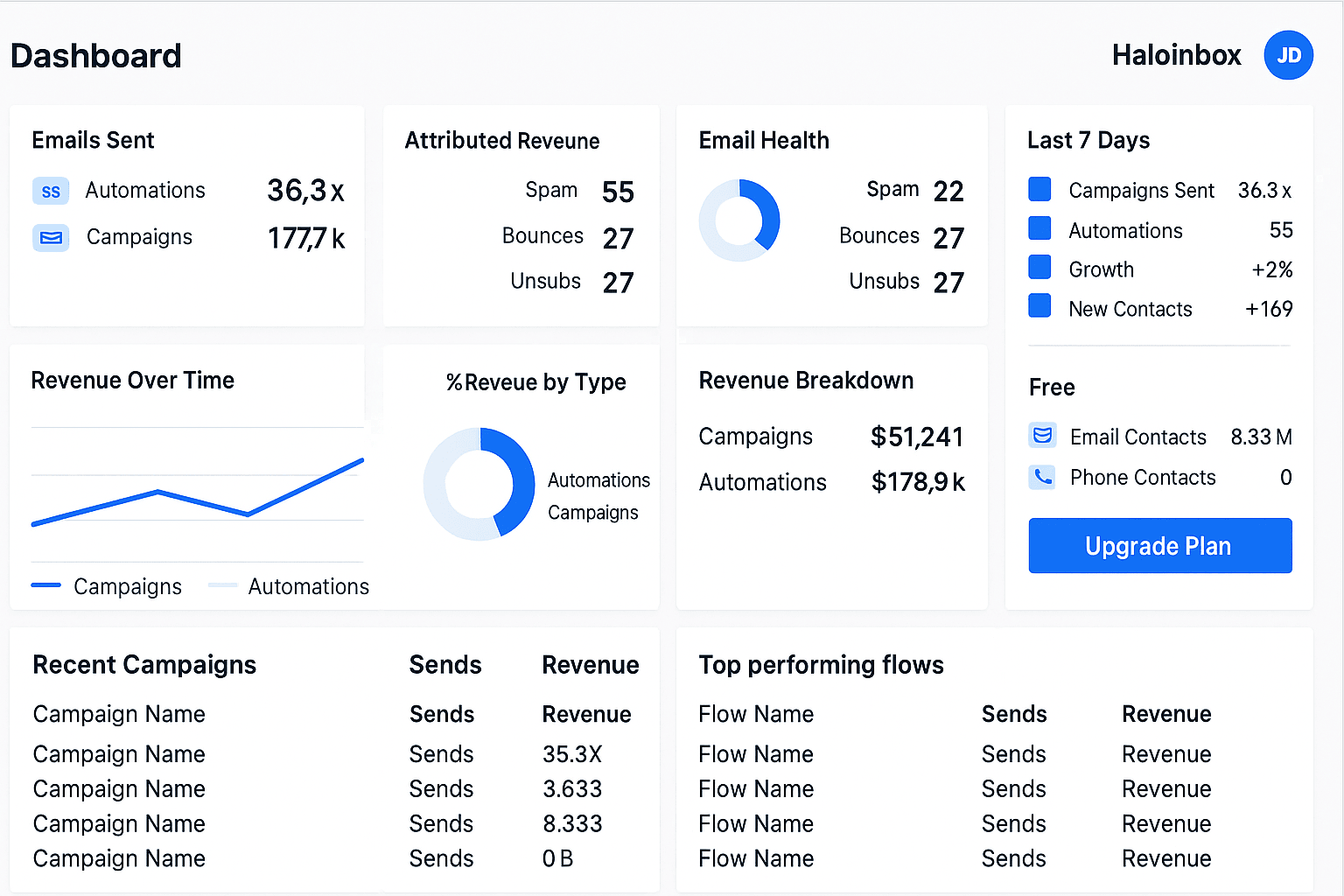Screen dimensions: 1344x896
Task: Select the campaign row with revenue 35.3X
Action: click(x=119, y=754)
